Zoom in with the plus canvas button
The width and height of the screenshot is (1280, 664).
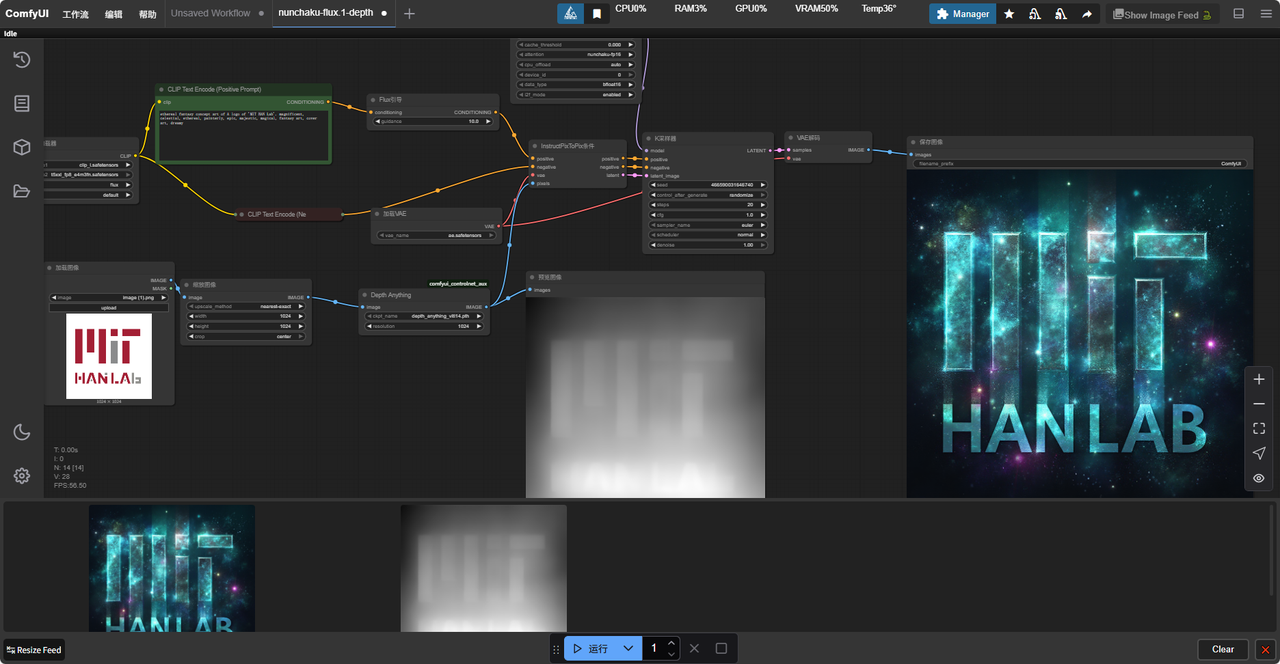click(1259, 379)
